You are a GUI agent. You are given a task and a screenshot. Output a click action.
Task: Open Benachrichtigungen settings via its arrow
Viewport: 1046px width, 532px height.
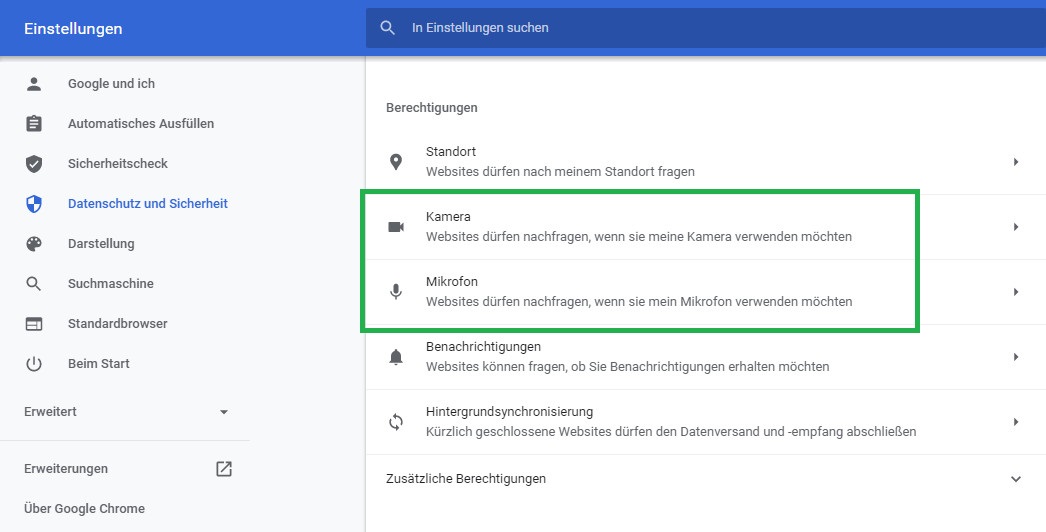(1015, 357)
